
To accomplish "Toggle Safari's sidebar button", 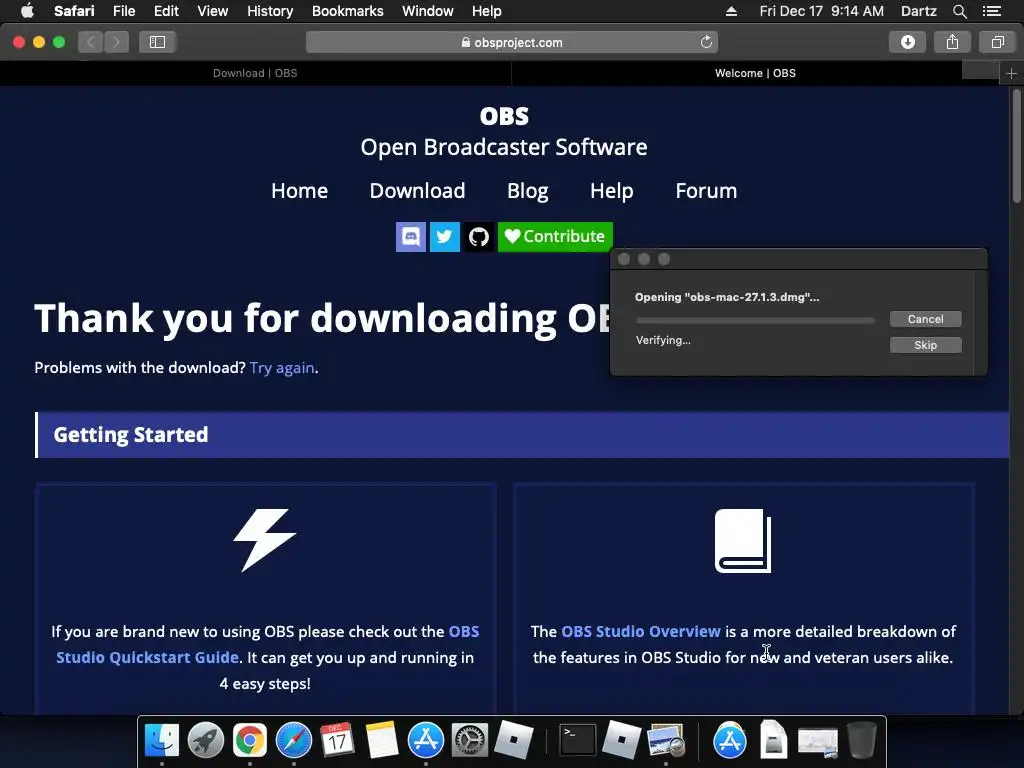I will click(157, 42).
